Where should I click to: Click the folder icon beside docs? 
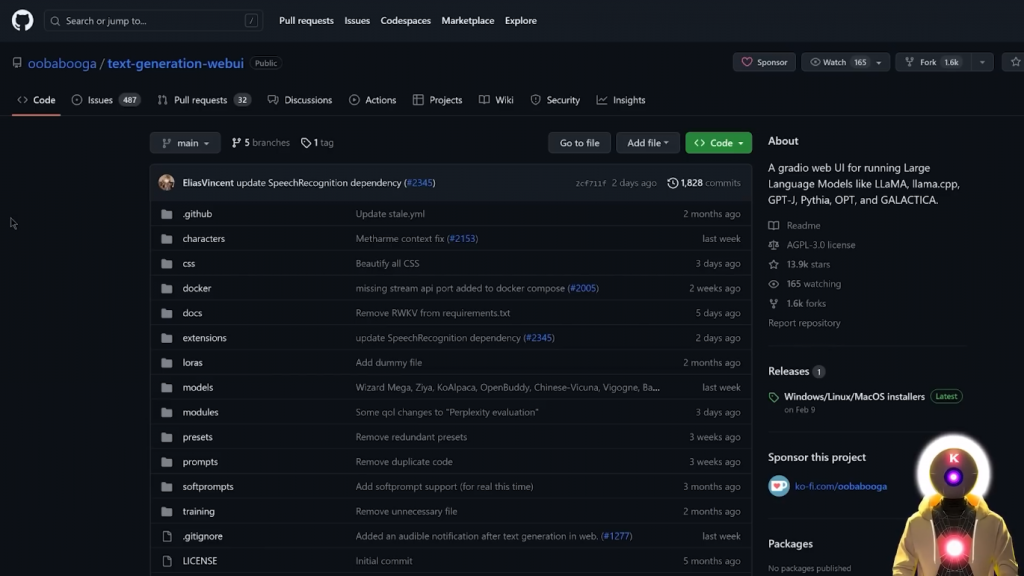point(167,313)
